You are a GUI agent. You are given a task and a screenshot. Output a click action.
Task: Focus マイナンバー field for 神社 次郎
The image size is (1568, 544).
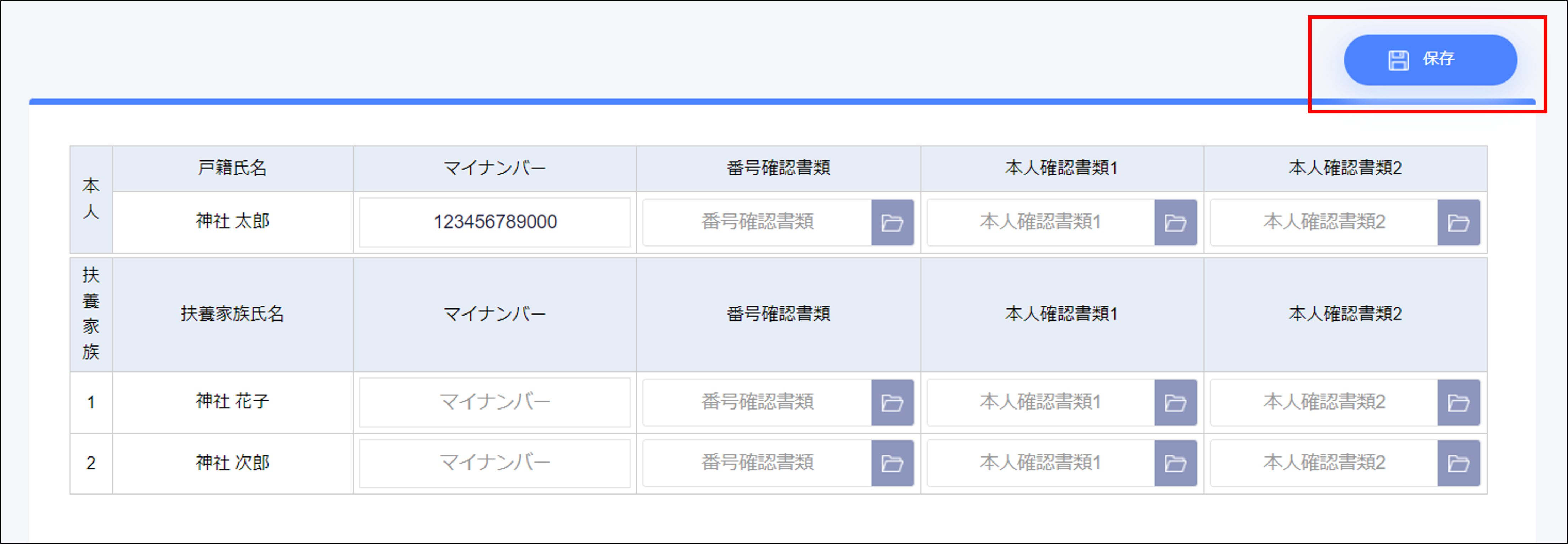click(x=494, y=463)
